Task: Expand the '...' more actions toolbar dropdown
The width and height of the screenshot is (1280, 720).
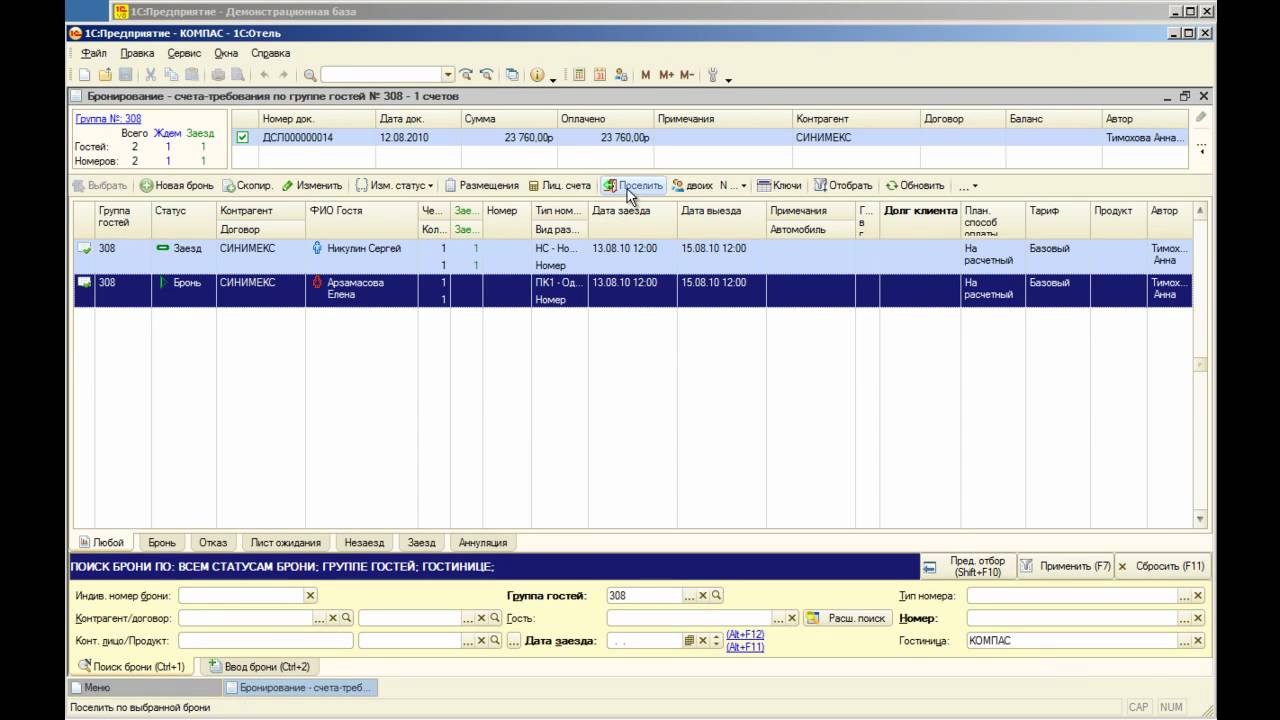Action: [x=967, y=186]
